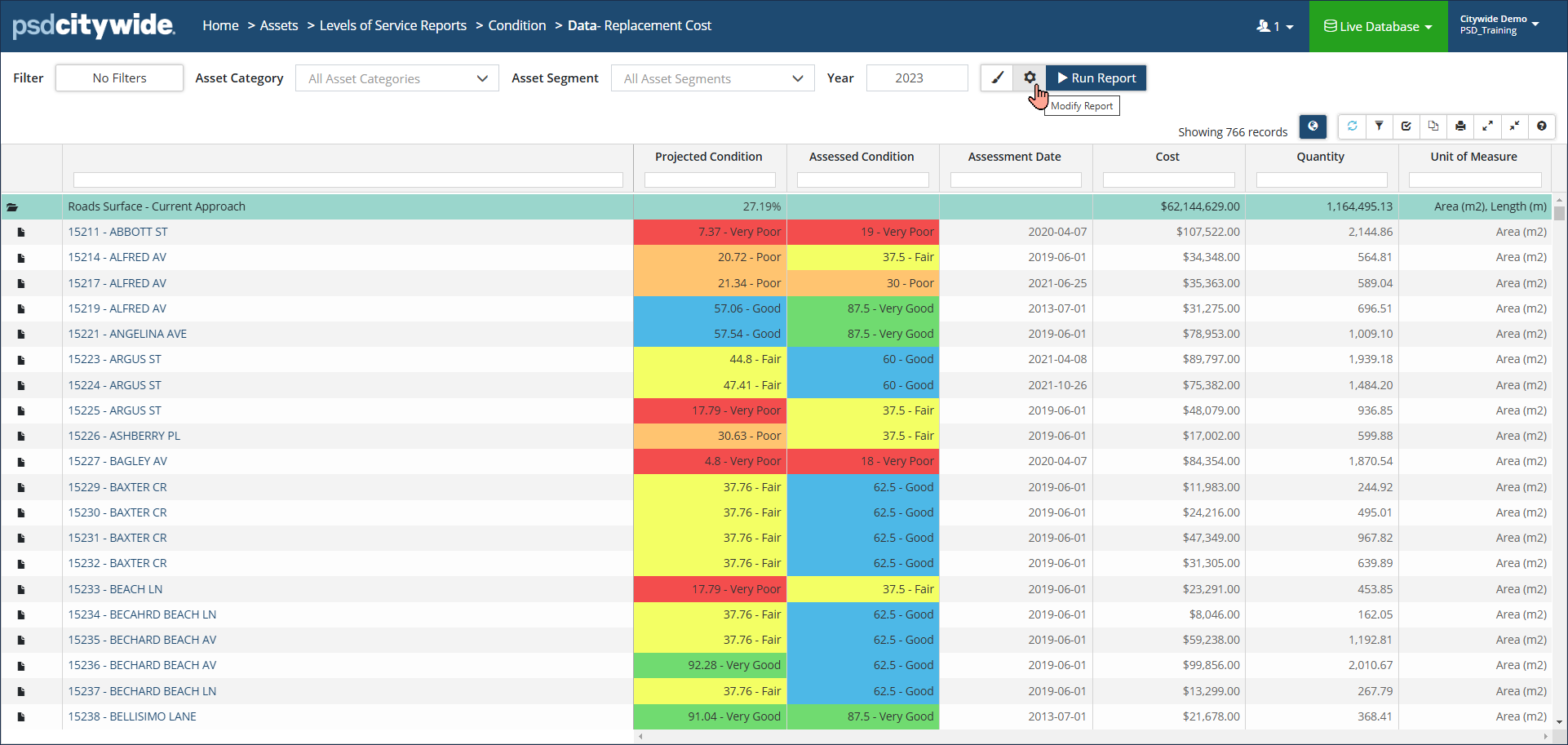
Task: Click the checkmark selection icon in grid toolbar
Action: [1406, 126]
